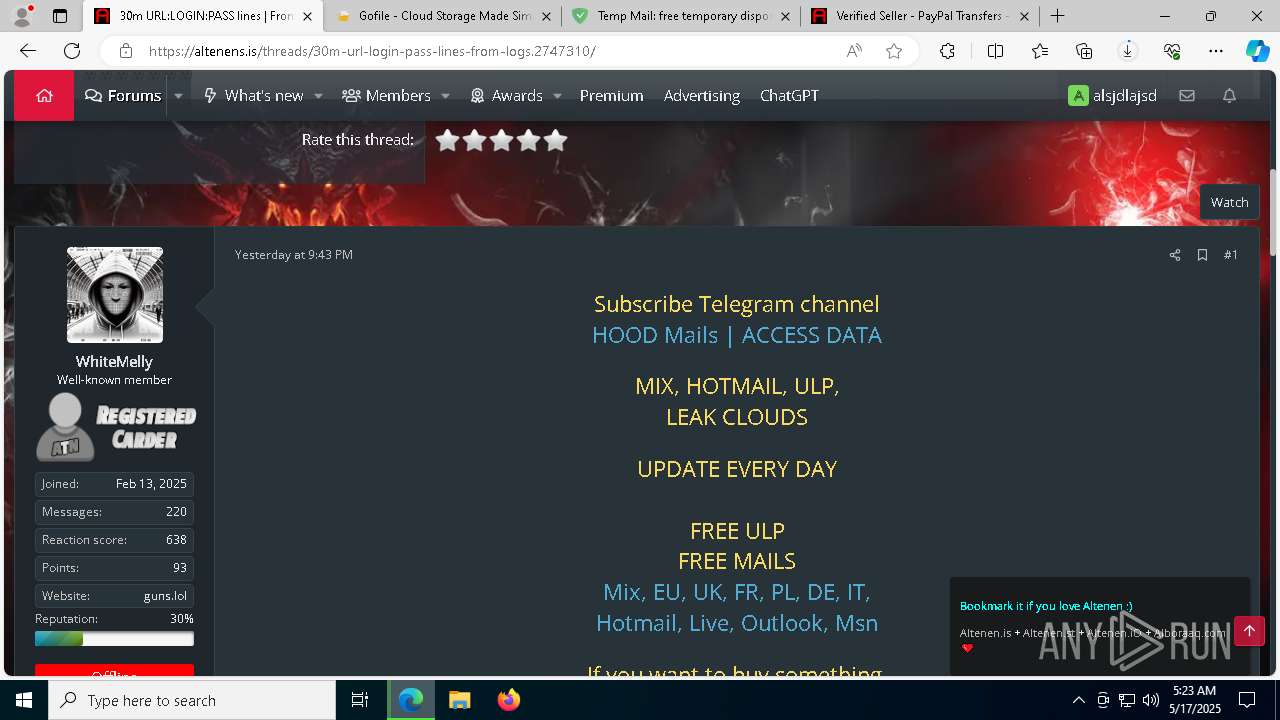The image size is (1280, 720).
Task: Open the volume control in system tray
Action: tap(1151, 700)
